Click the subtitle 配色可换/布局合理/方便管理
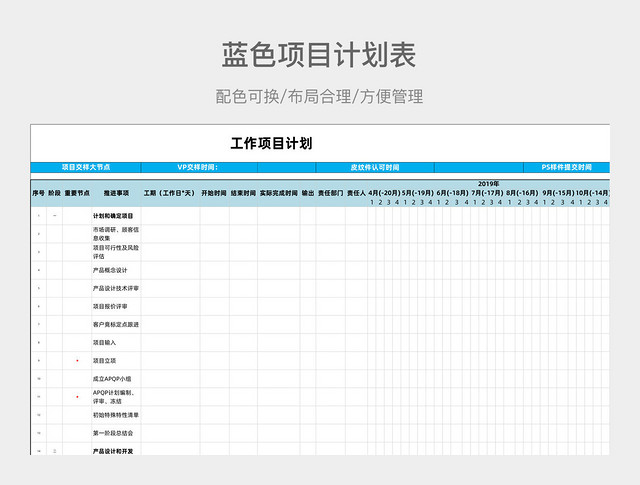The height and width of the screenshot is (485, 640). pos(319,97)
